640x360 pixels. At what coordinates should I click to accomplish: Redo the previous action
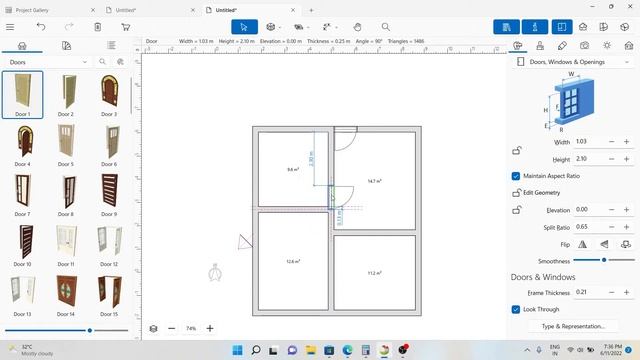tap(69, 27)
